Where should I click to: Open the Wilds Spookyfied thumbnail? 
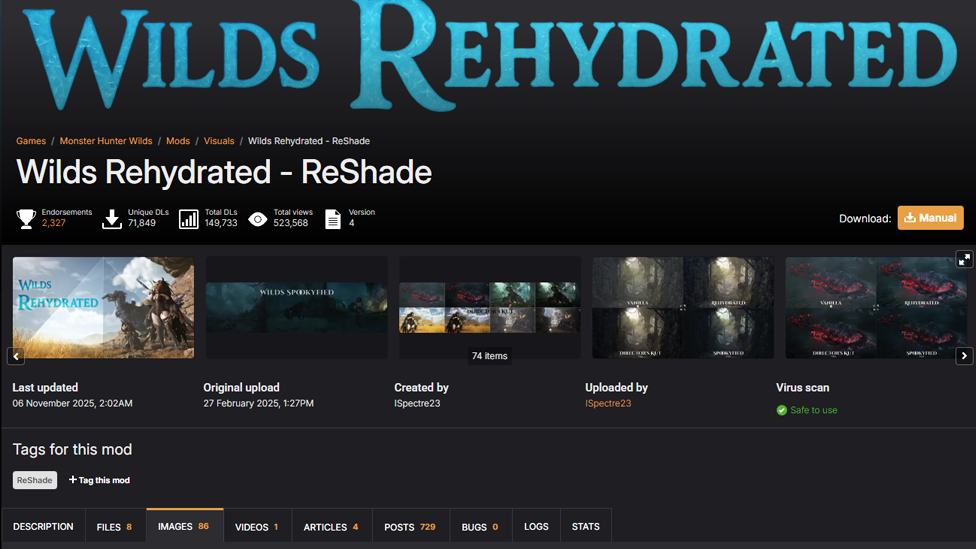tap(297, 307)
